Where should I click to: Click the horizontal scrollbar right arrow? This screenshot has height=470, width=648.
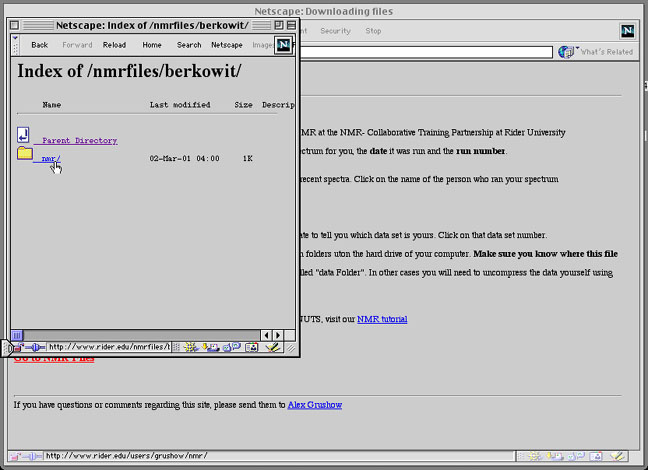point(278,334)
